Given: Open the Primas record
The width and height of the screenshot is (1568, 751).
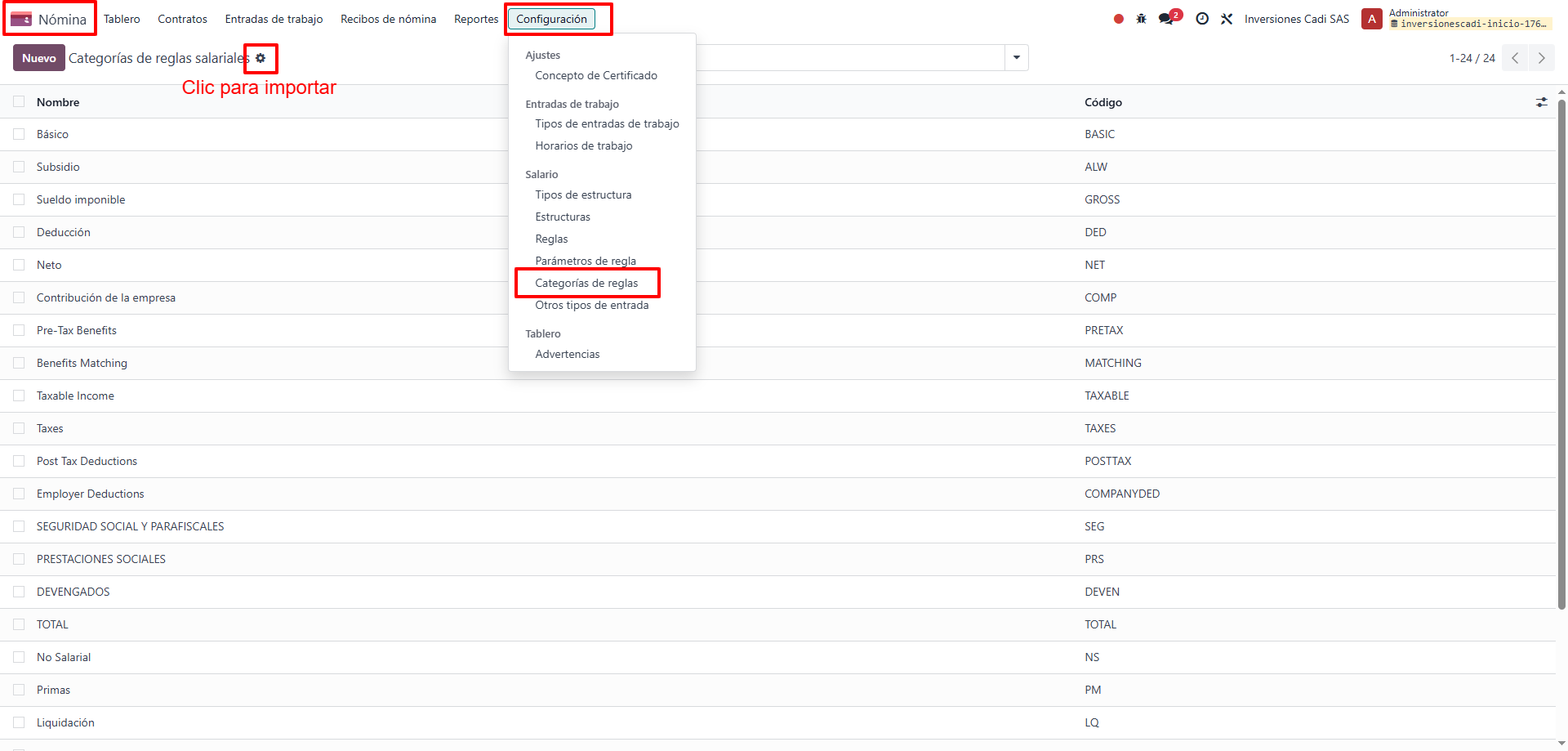Looking at the screenshot, I should (53, 690).
